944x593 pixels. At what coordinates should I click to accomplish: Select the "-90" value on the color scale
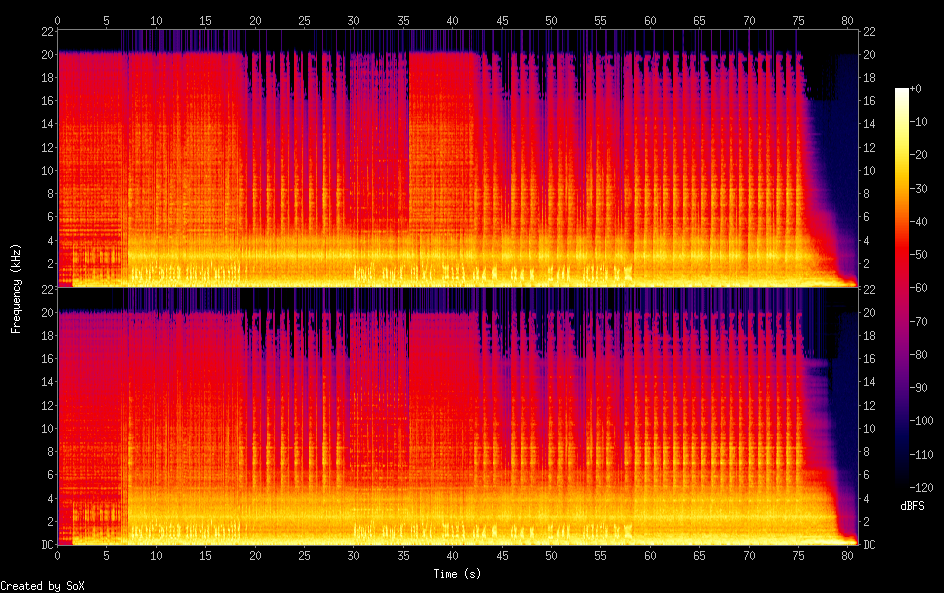point(919,388)
